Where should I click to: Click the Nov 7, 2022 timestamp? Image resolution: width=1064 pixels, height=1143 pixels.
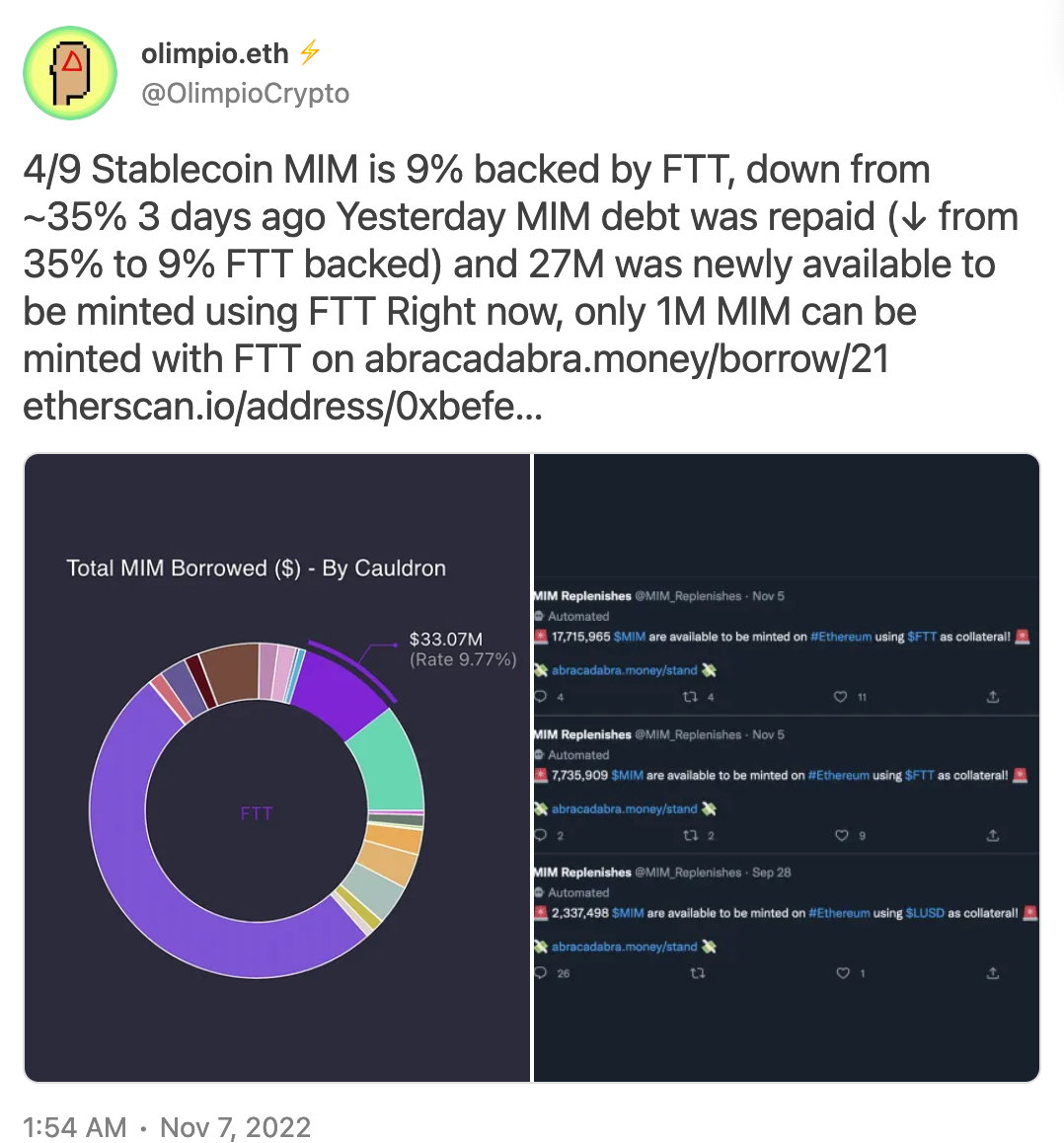coord(235,1127)
